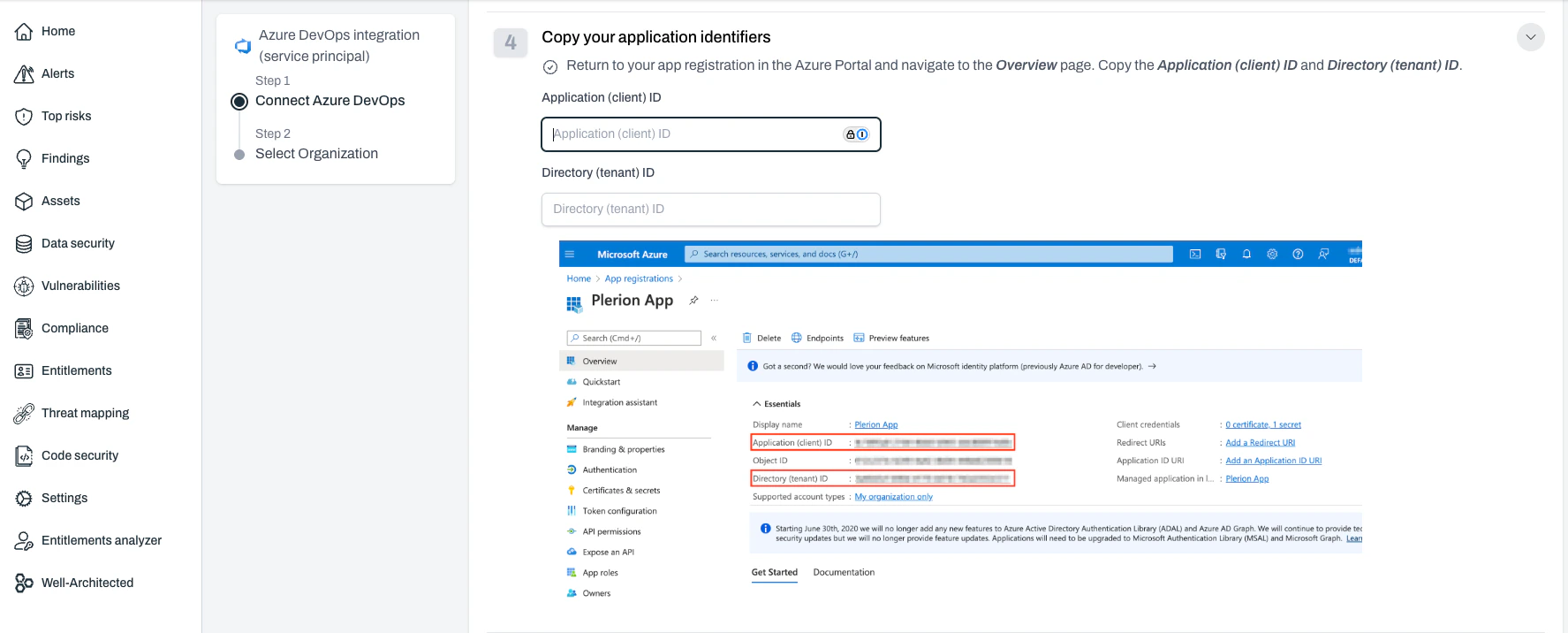Click the collapse arrows beside the Azure search box
This screenshot has height=633, width=1568.
coord(714,337)
